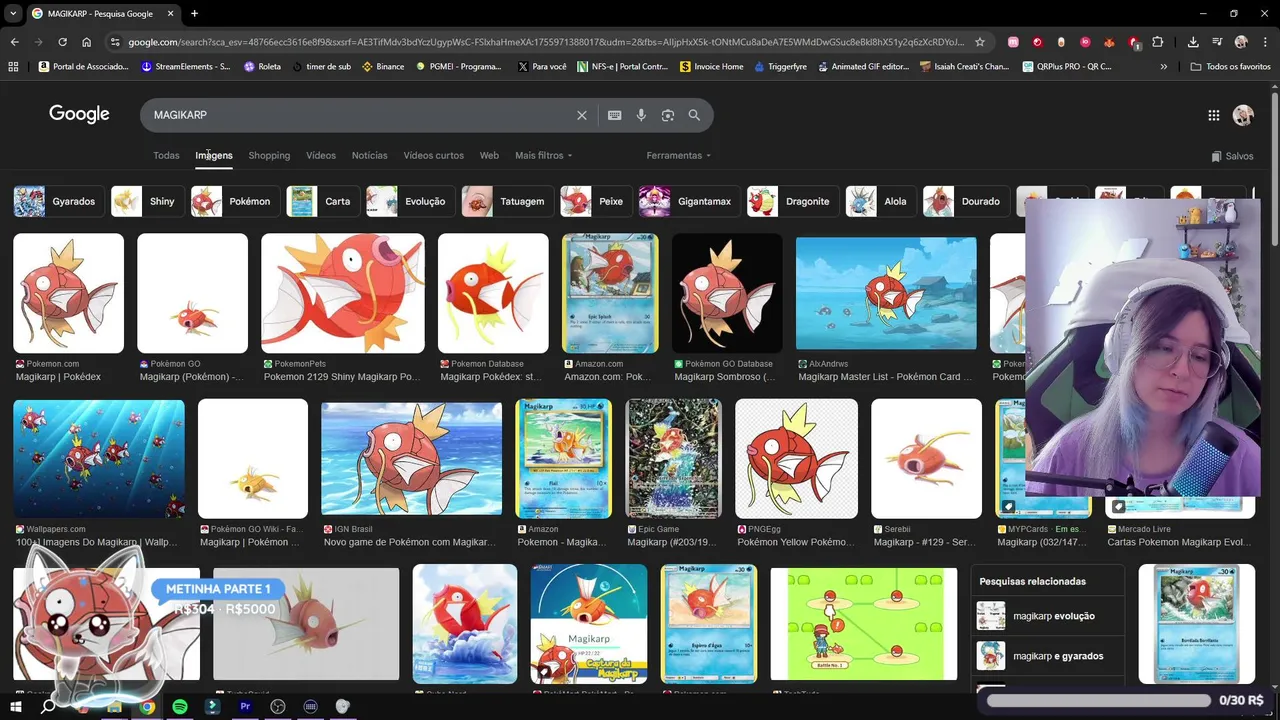Screen dimensions: 1280x720
Task: Open the PNGEgg Pokémon Yellow image
Action: 796,458
